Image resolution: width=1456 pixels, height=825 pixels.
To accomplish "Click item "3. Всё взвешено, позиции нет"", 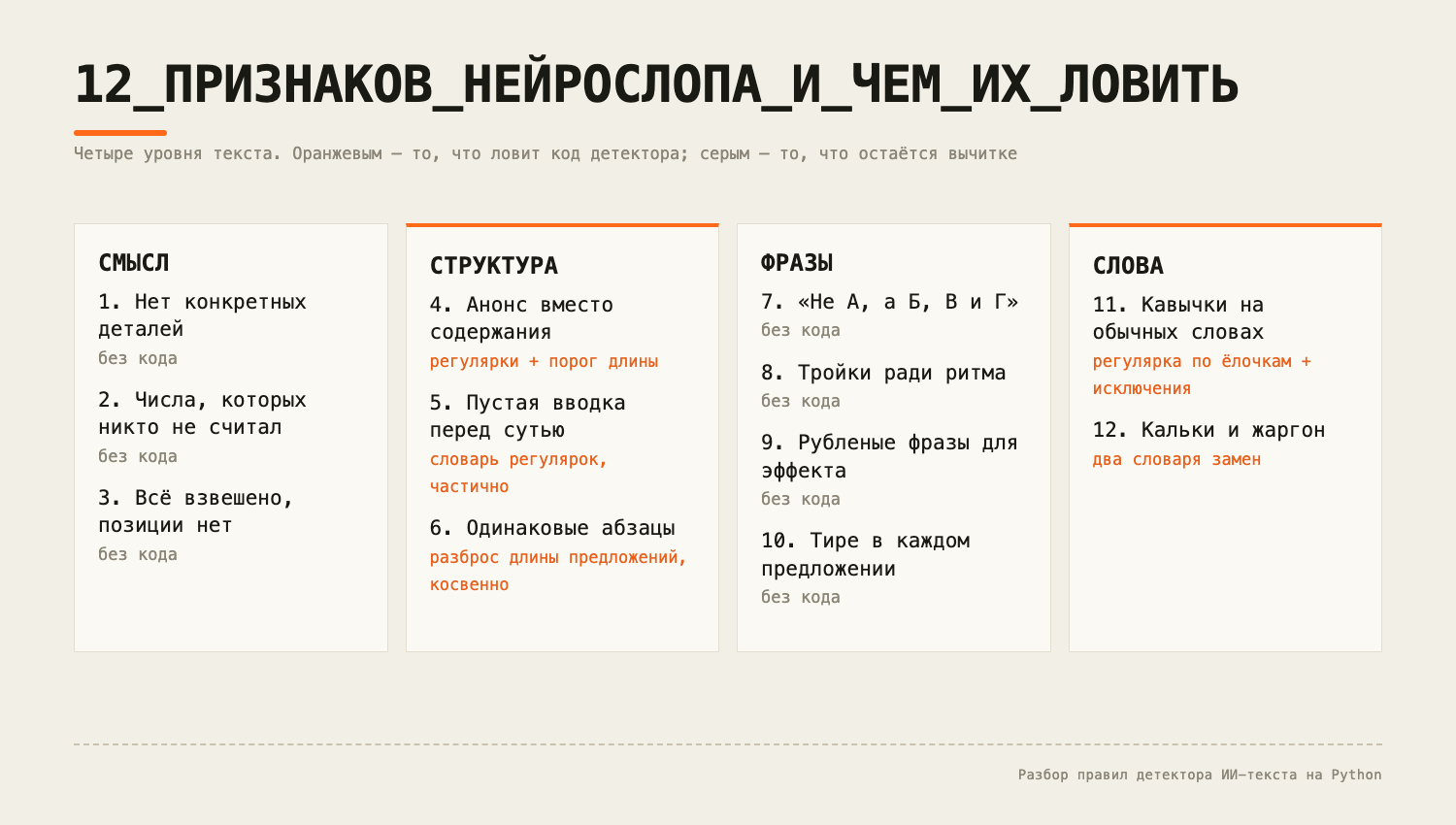I will tap(195, 511).
